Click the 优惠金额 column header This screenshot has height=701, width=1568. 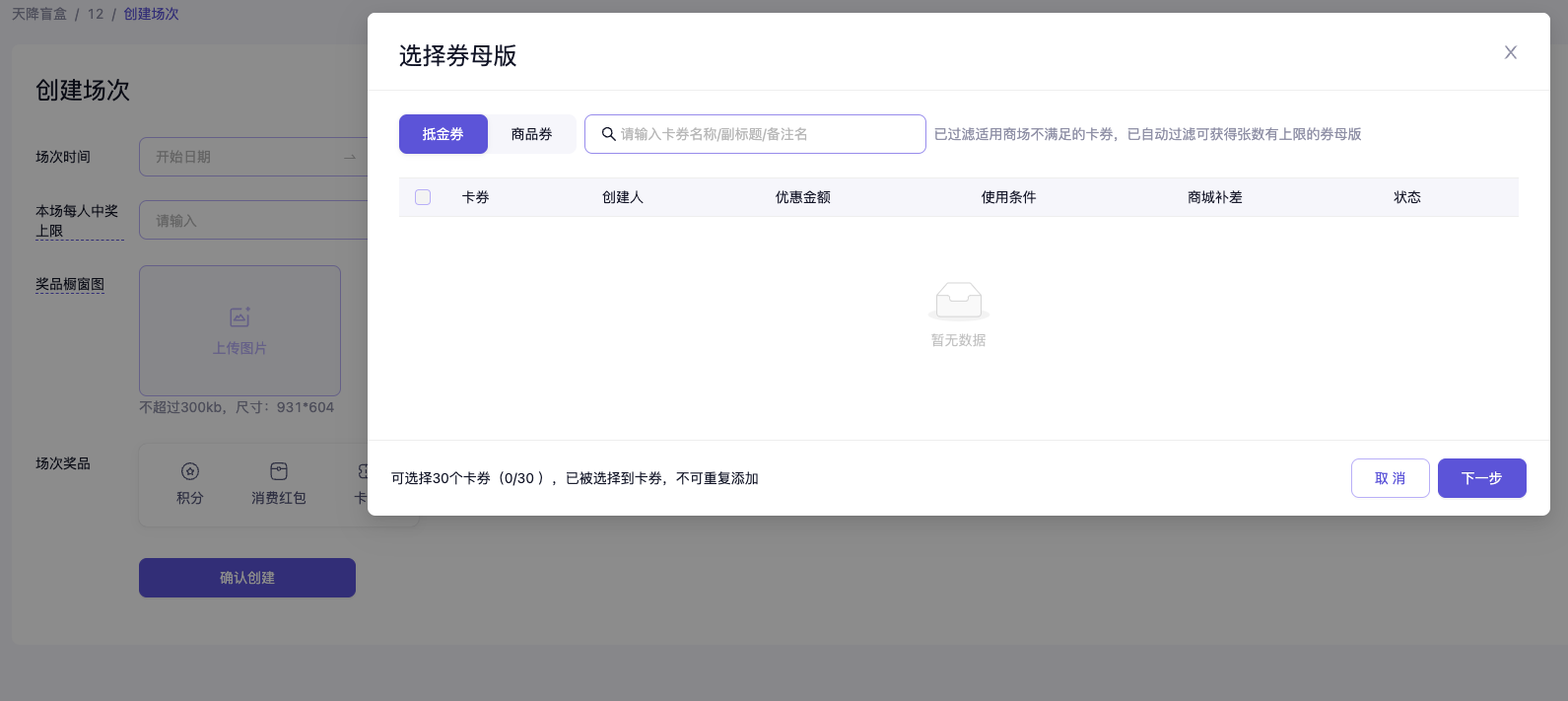click(x=802, y=197)
